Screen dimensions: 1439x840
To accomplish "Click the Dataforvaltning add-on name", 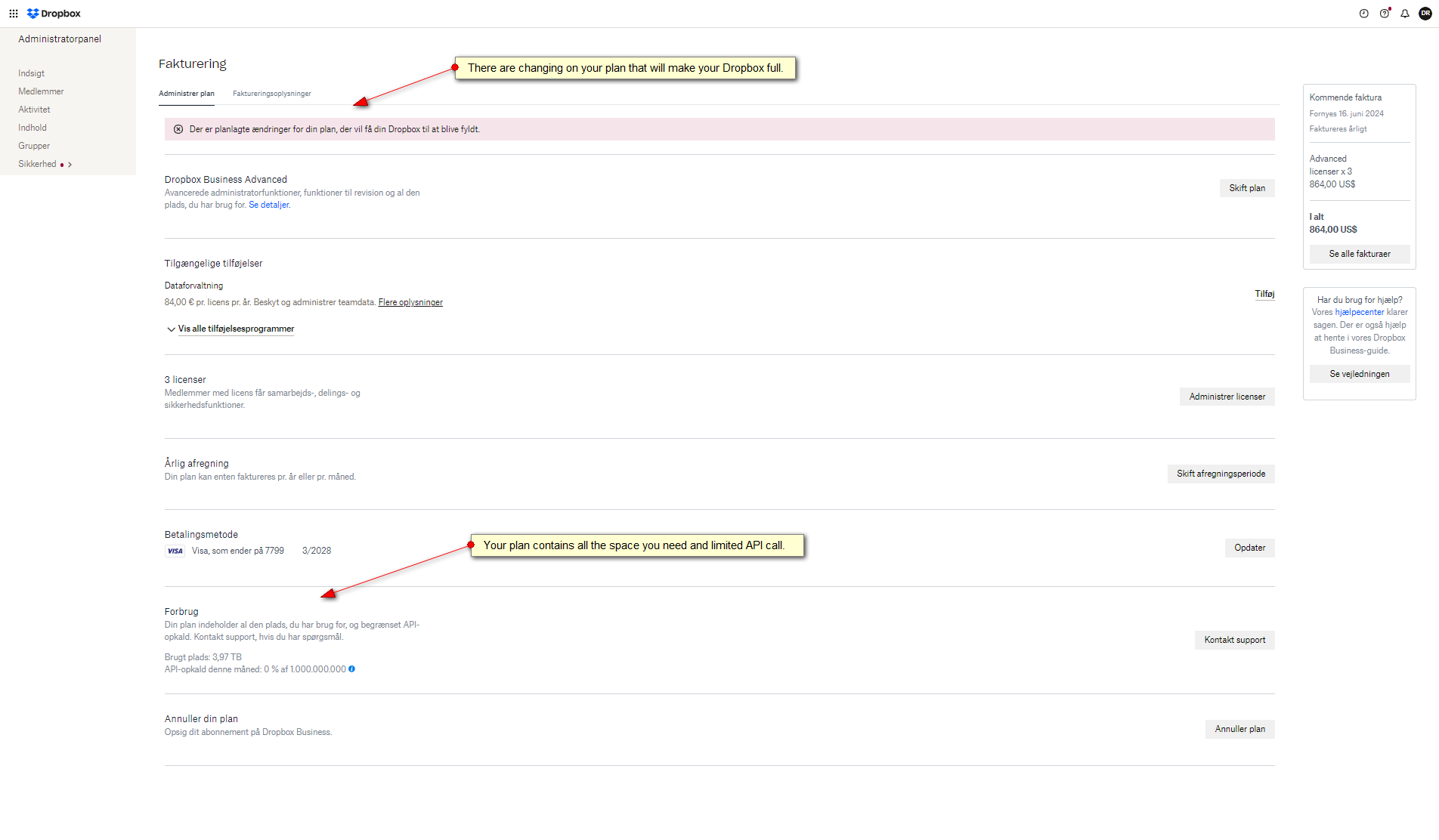I will 194,286.
